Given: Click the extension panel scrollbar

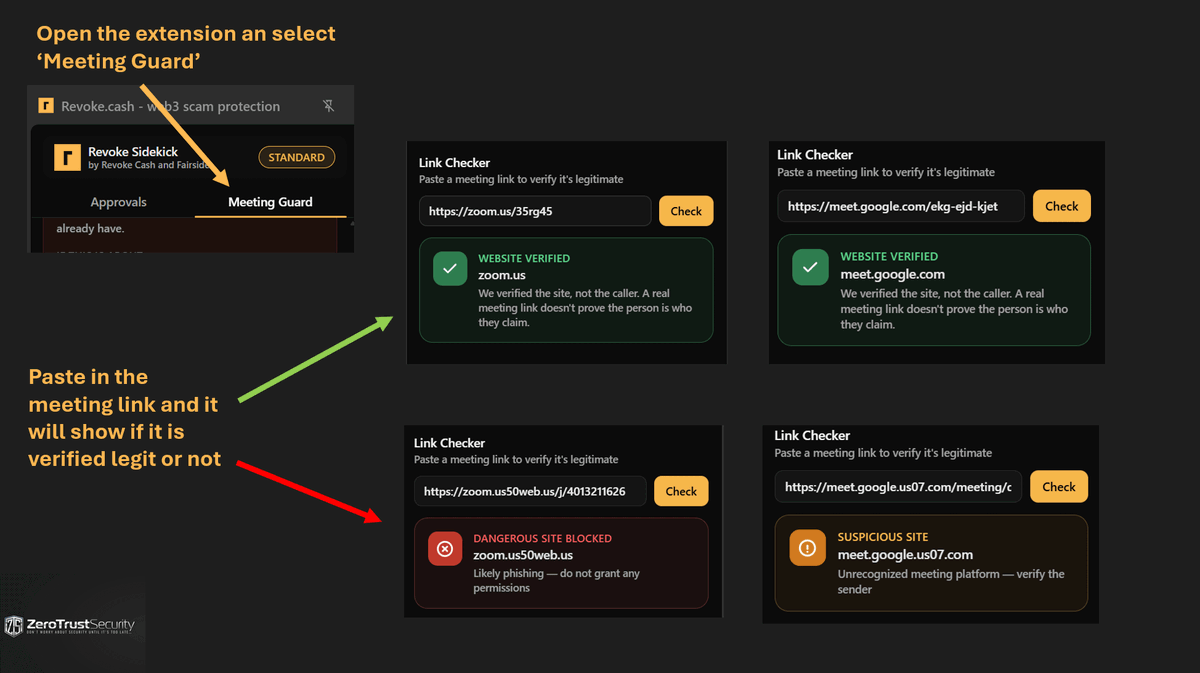Looking at the screenshot, I should pyautogui.click(x=350, y=235).
